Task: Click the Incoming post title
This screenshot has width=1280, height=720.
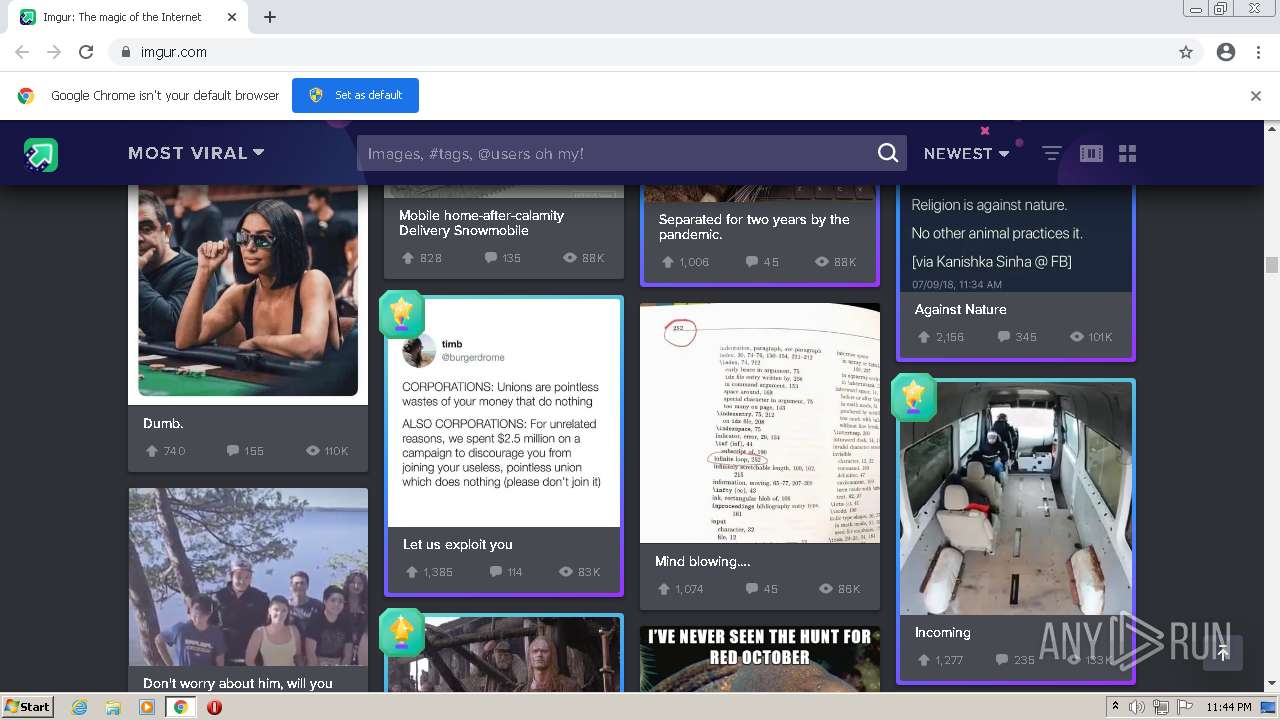Action: (942, 632)
